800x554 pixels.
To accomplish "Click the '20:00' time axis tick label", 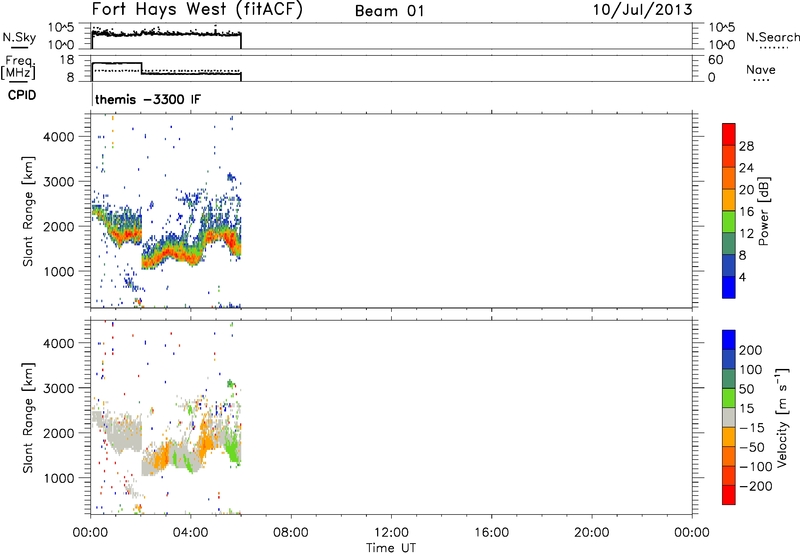I will (591, 533).
